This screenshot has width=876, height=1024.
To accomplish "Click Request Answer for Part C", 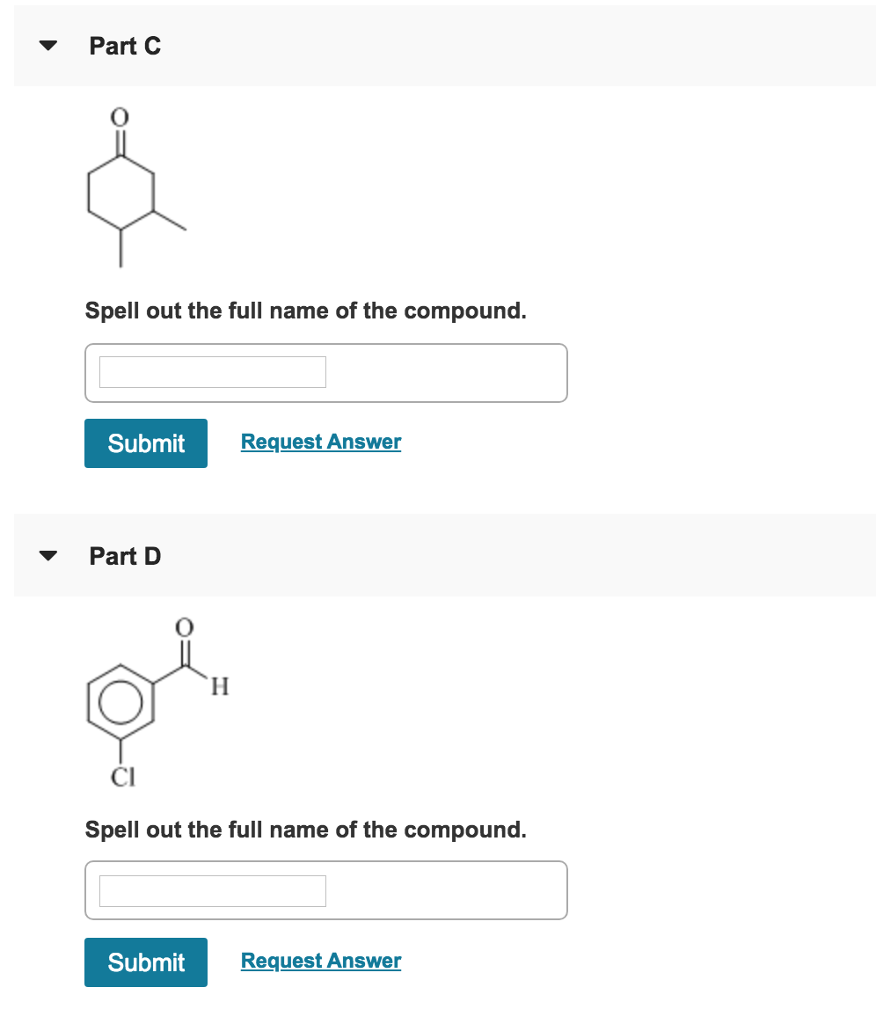I will tap(320, 441).
